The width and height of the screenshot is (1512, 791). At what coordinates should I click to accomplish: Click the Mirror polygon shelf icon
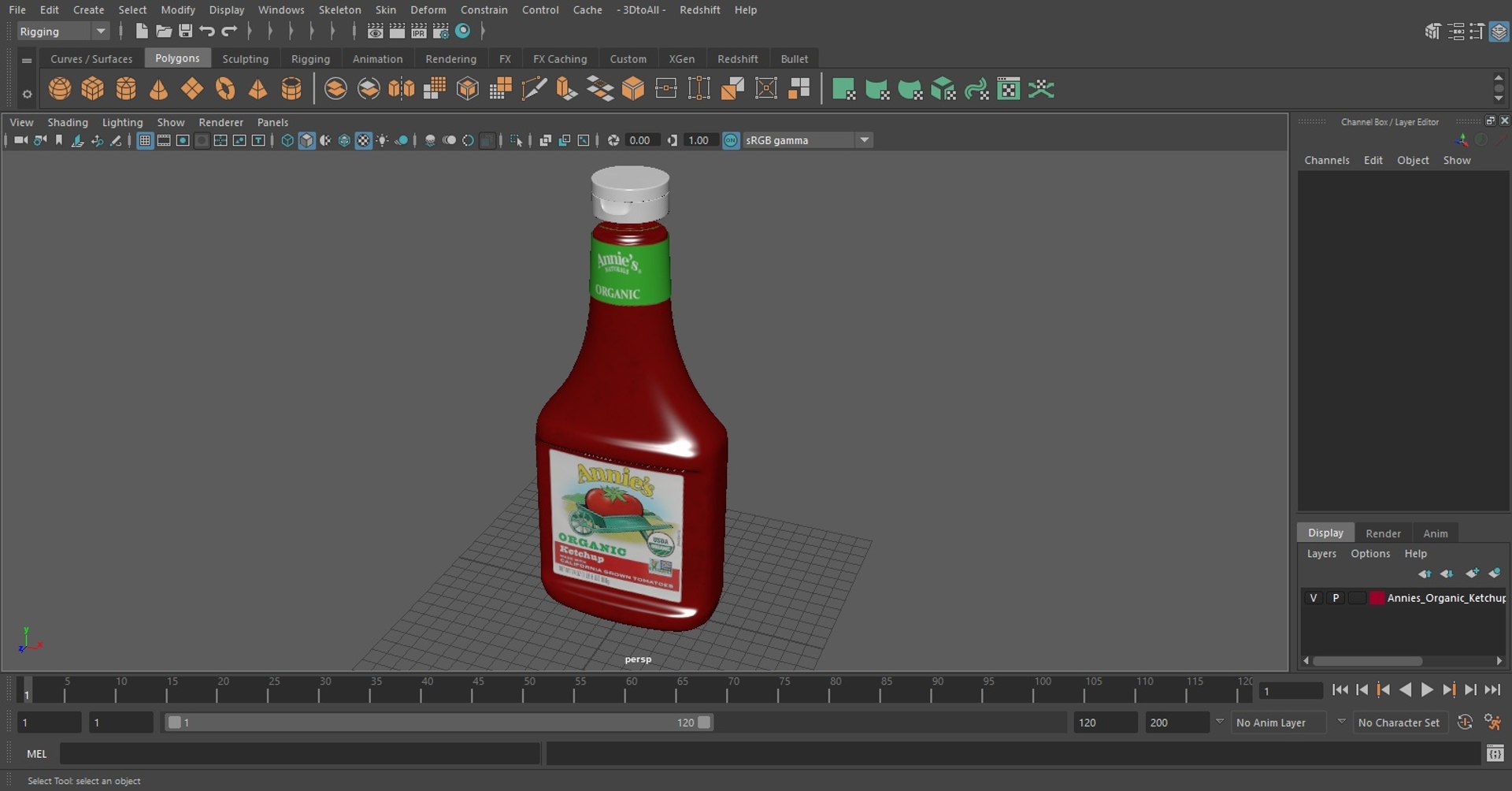point(402,88)
